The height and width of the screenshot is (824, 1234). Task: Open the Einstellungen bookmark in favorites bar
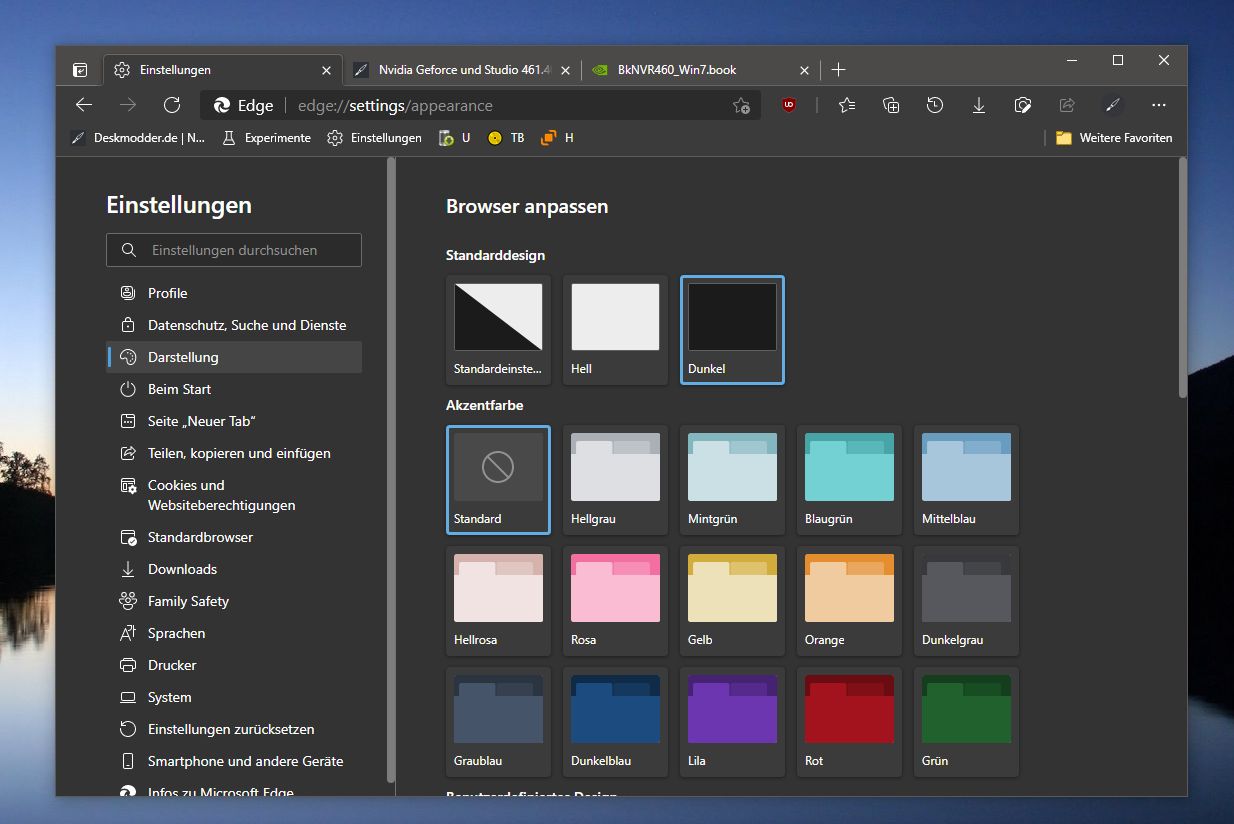tap(375, 138)
